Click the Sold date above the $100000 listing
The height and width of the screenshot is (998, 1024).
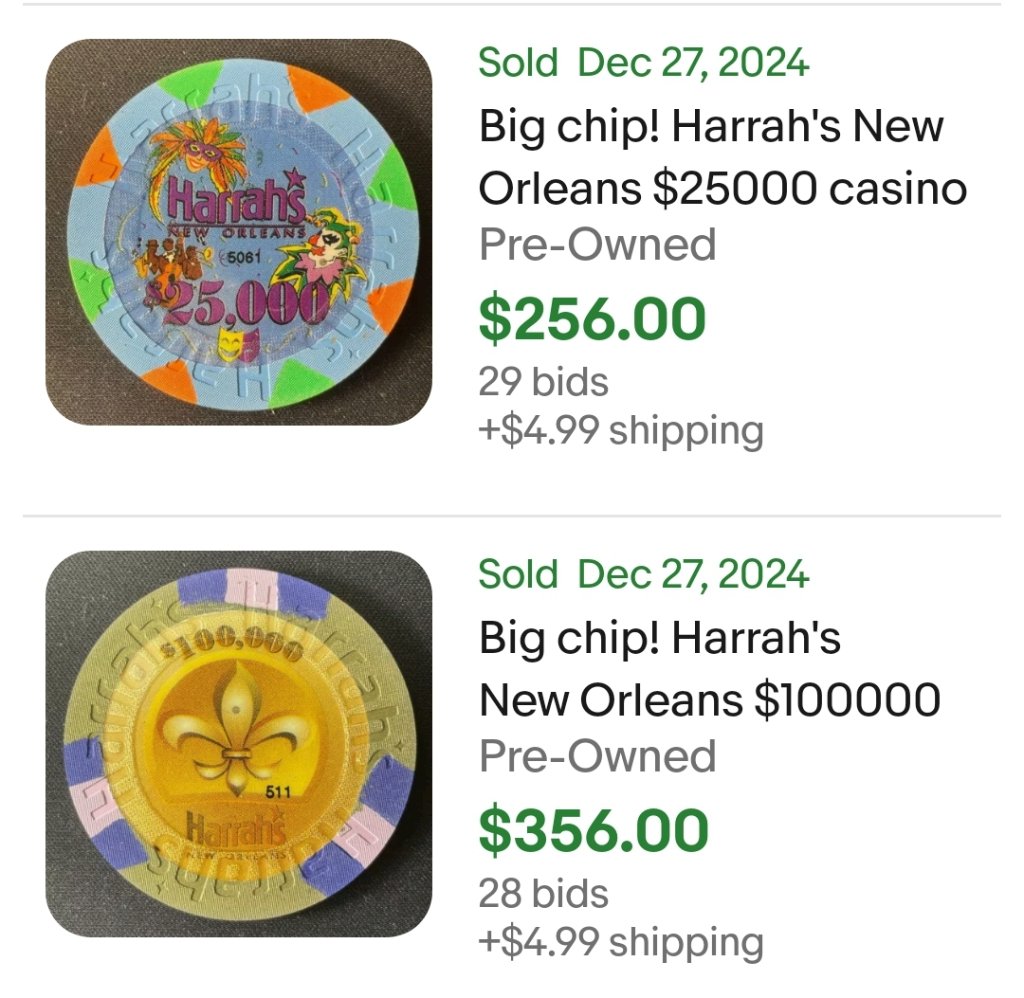643,575
